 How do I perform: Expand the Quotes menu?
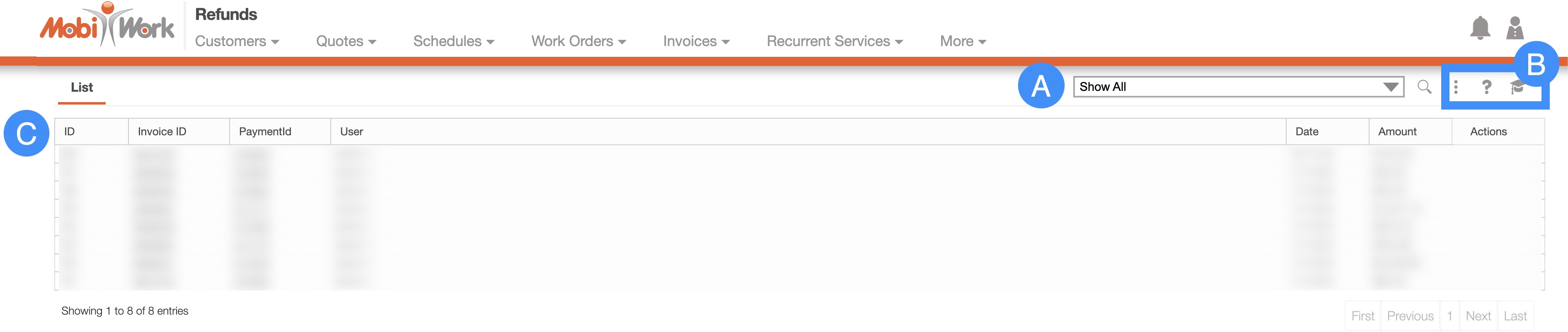[346, 41]
